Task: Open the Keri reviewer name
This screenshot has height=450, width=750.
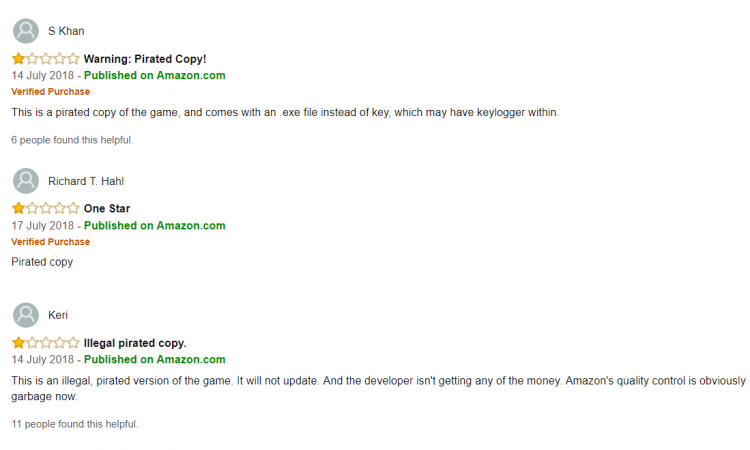Action: point(58,315)
